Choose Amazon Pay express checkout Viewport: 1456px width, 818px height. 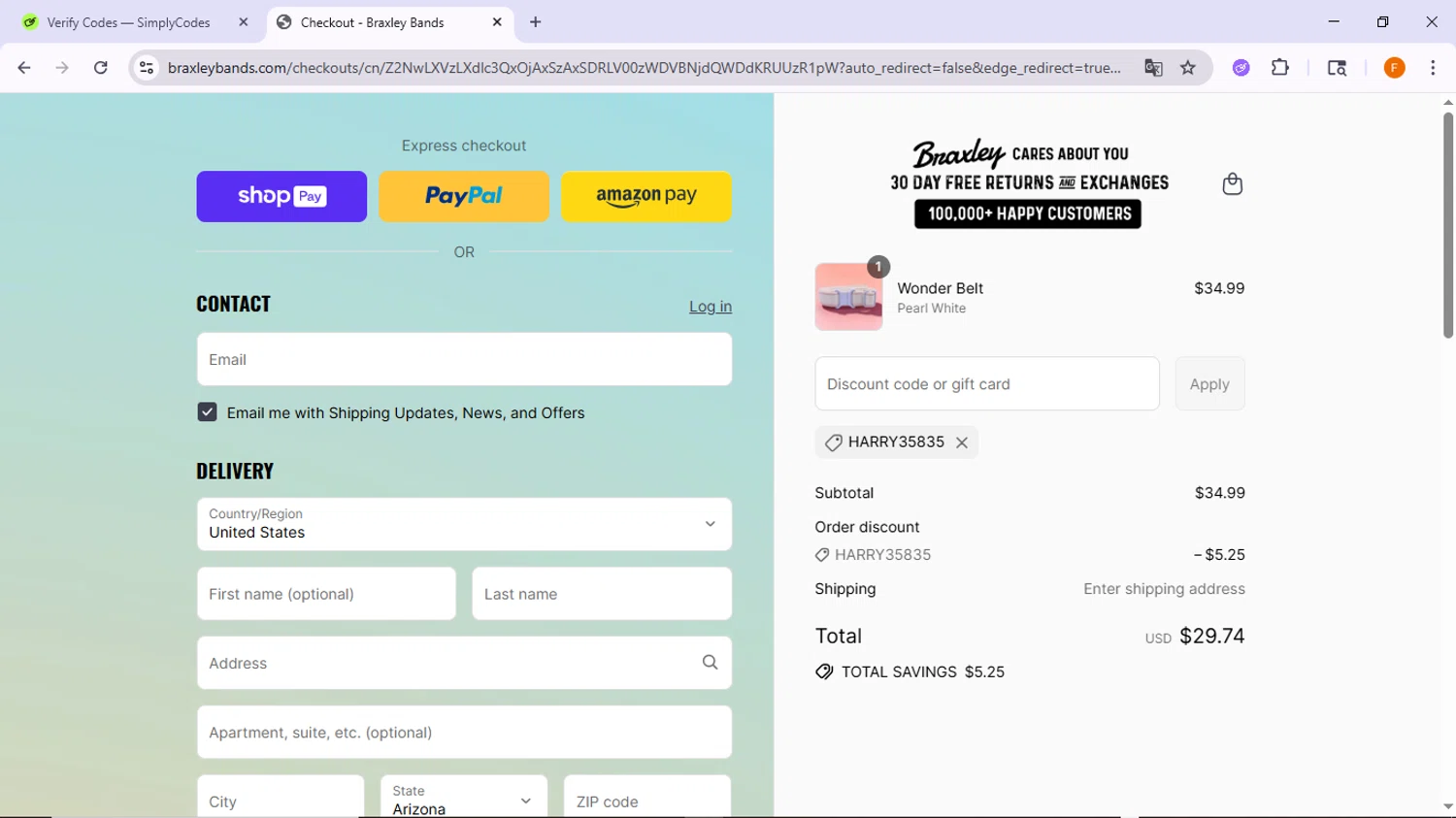click(646, 196)
